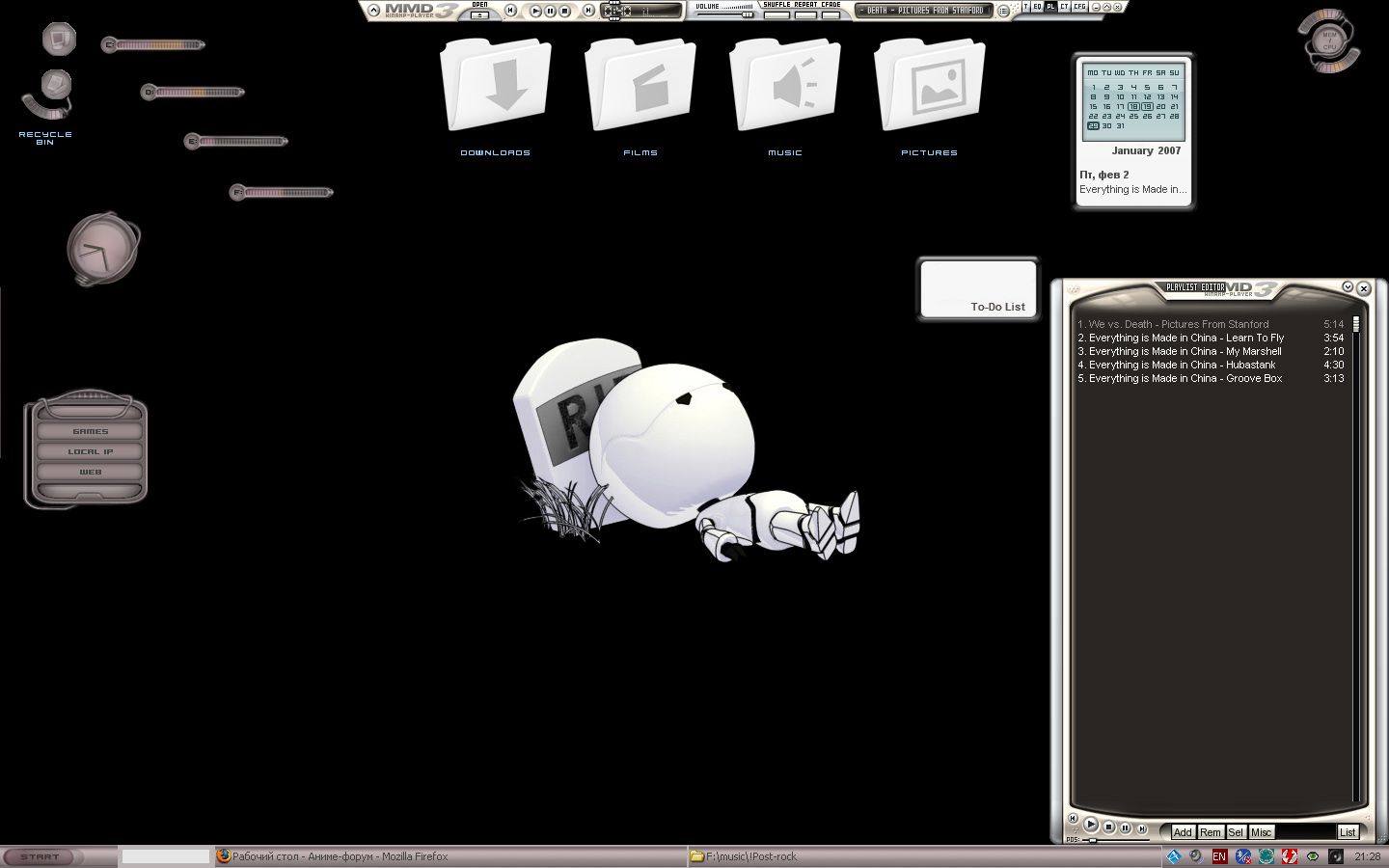Image resolution: width=1389 pixels, height=868 pixels.
Task: Select the Games entry in desktop menu widget
Action: 90,431
